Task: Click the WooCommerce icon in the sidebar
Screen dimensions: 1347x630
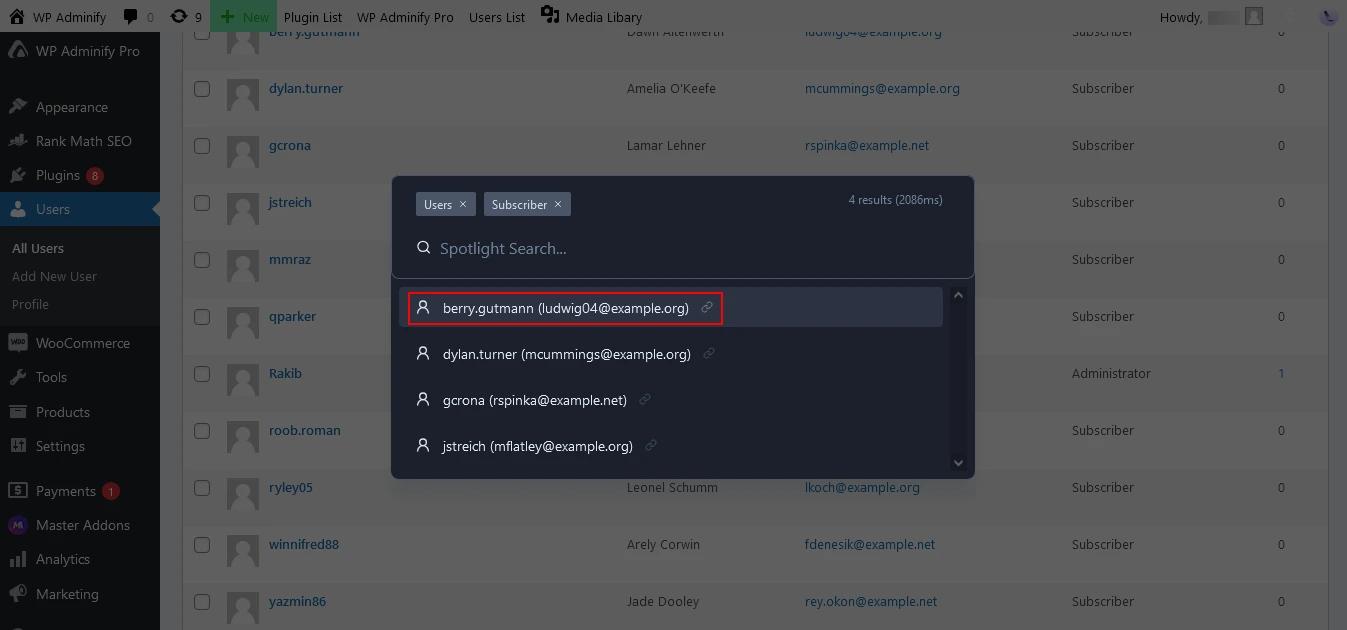Action: (x=17, y=342)
